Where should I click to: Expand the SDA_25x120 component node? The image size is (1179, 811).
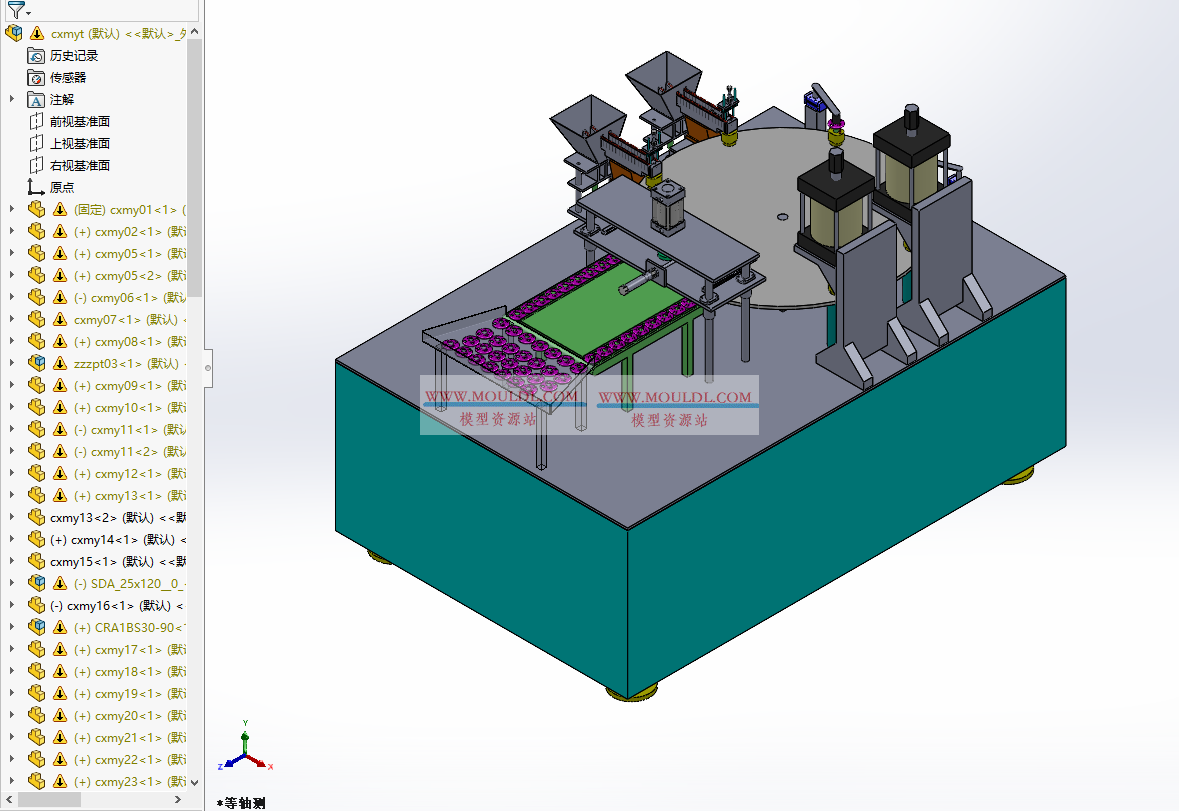(11, 583)
